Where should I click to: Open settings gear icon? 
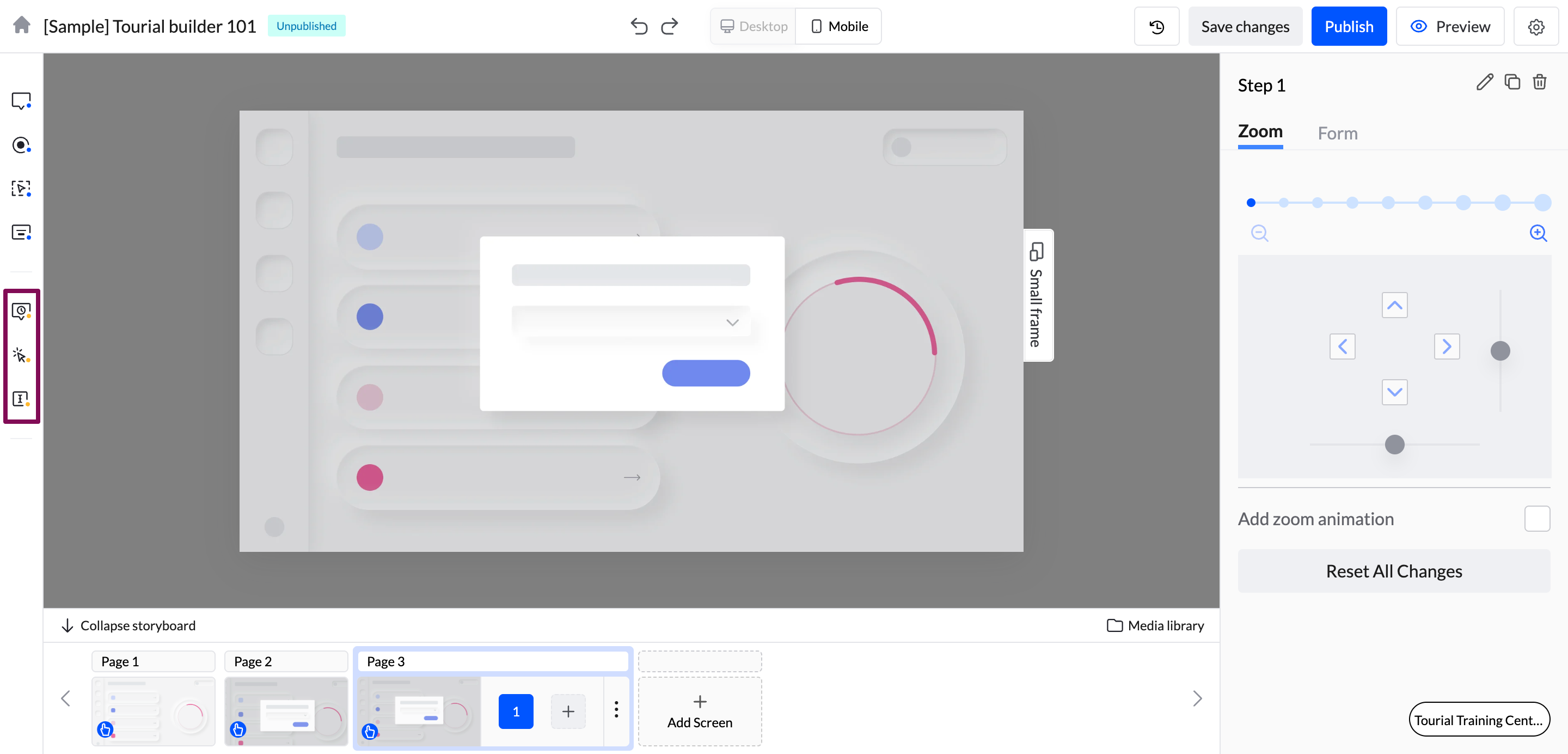tap(1535, 27)
